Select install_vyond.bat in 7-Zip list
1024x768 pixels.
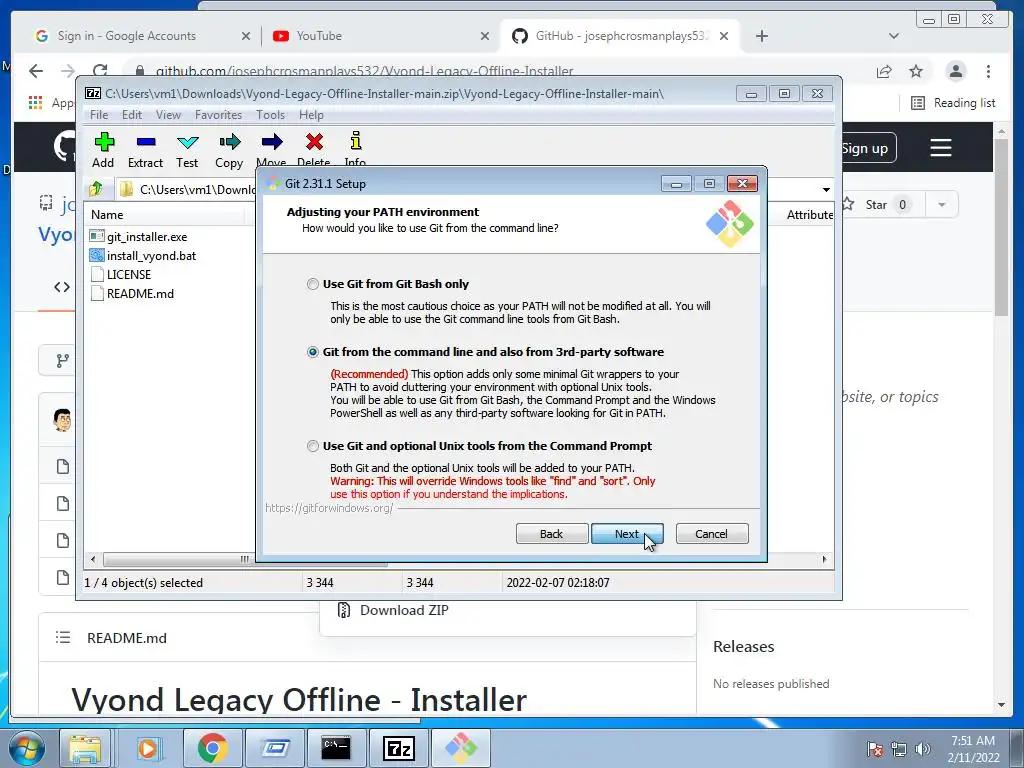(x=151, y=255)
